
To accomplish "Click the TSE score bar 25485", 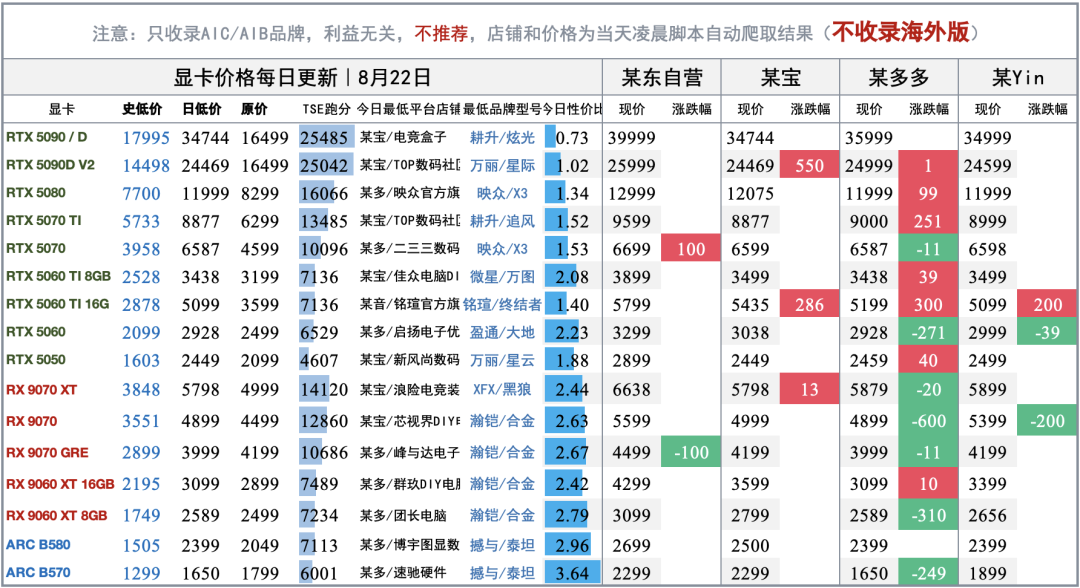I will [x=326, y=138].
